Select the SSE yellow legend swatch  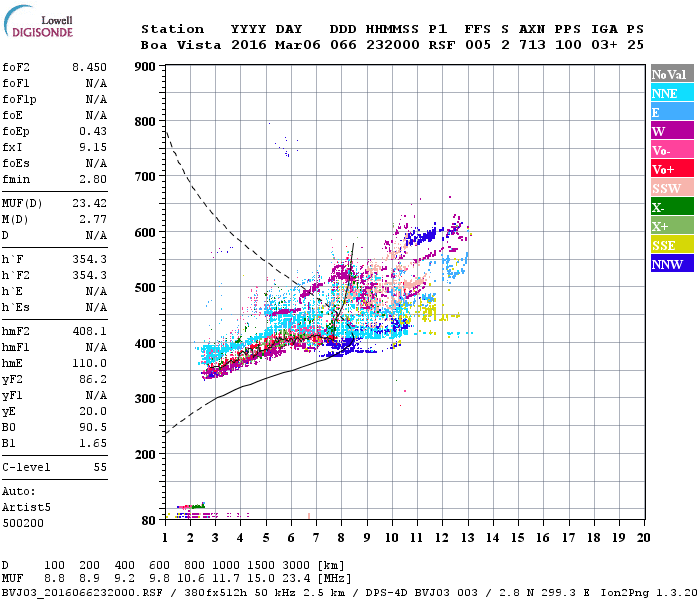click(x=672, y=245)
